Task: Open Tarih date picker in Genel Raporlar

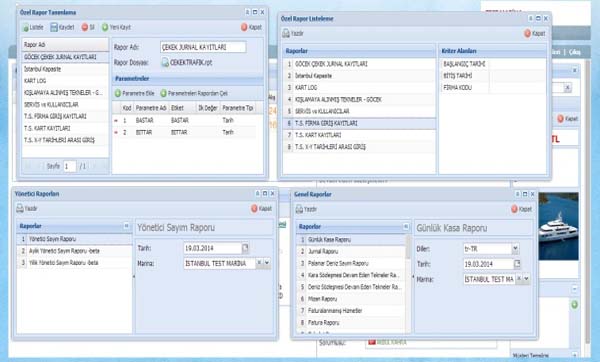Action: [517, 264]
